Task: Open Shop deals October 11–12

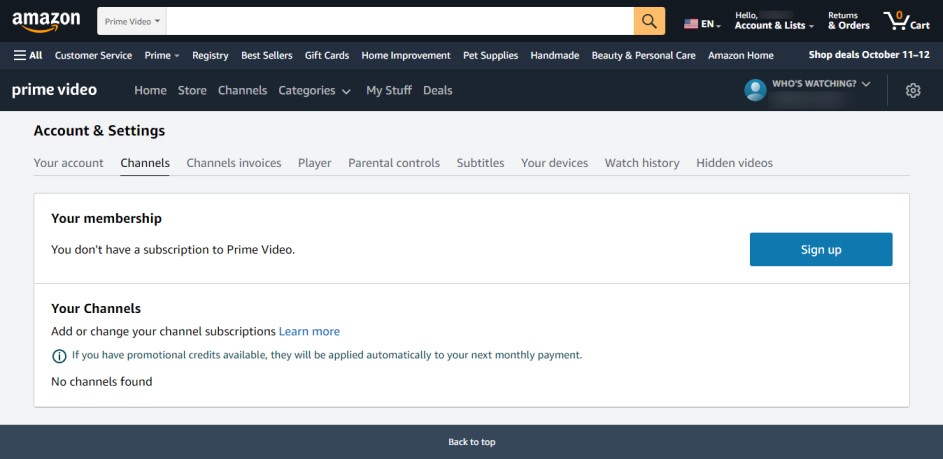Action: (x=869, y=55)
